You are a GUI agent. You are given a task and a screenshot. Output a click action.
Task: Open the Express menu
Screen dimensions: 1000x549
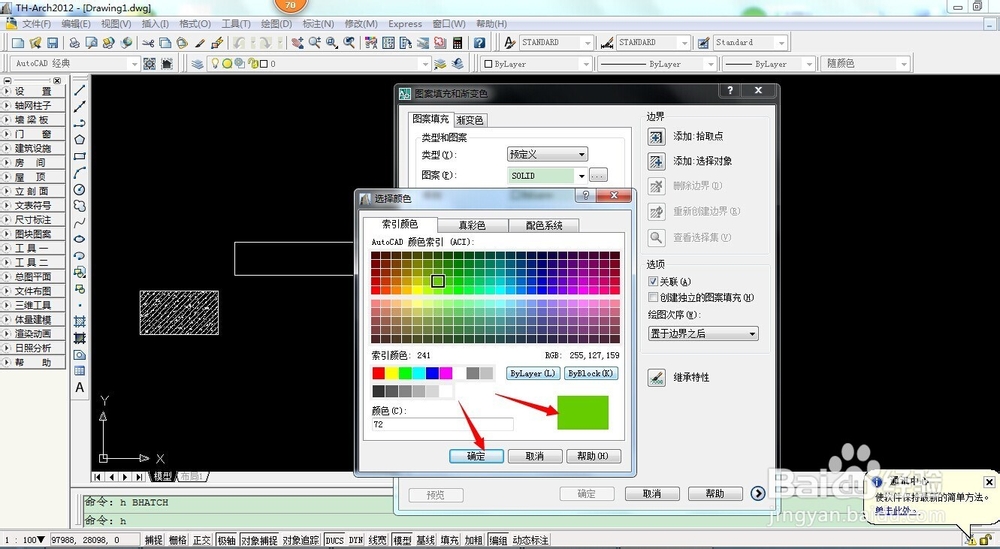point(405,24)
